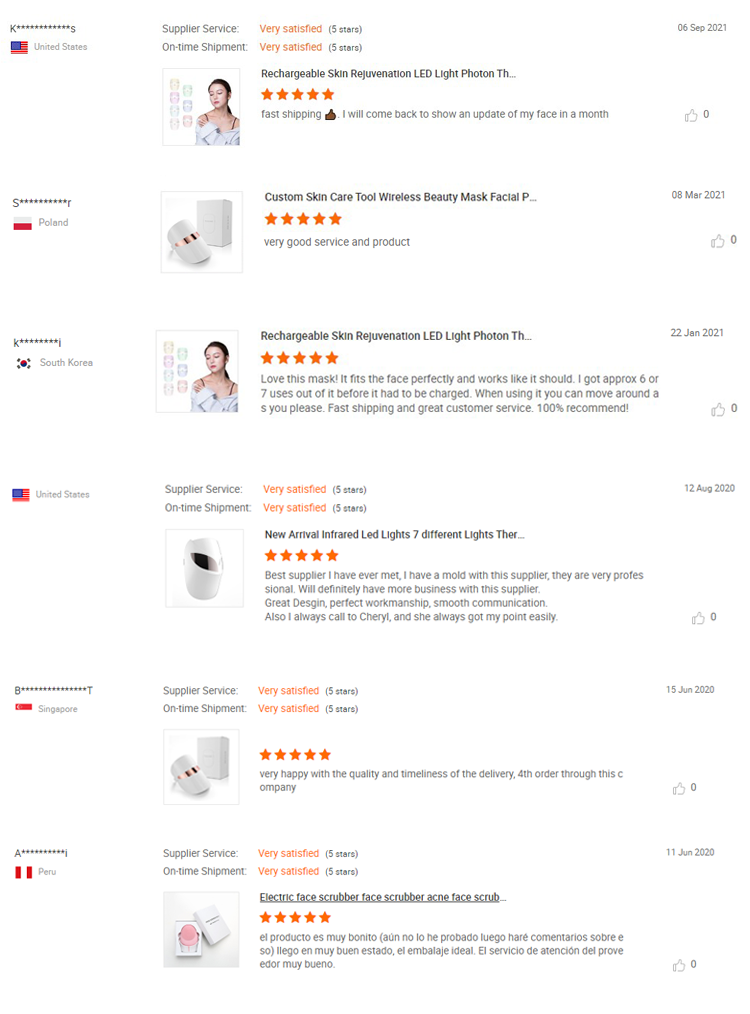Like the Singapore reviewer's review
This screenshot has height=1014, width=750.
point(679,788)
